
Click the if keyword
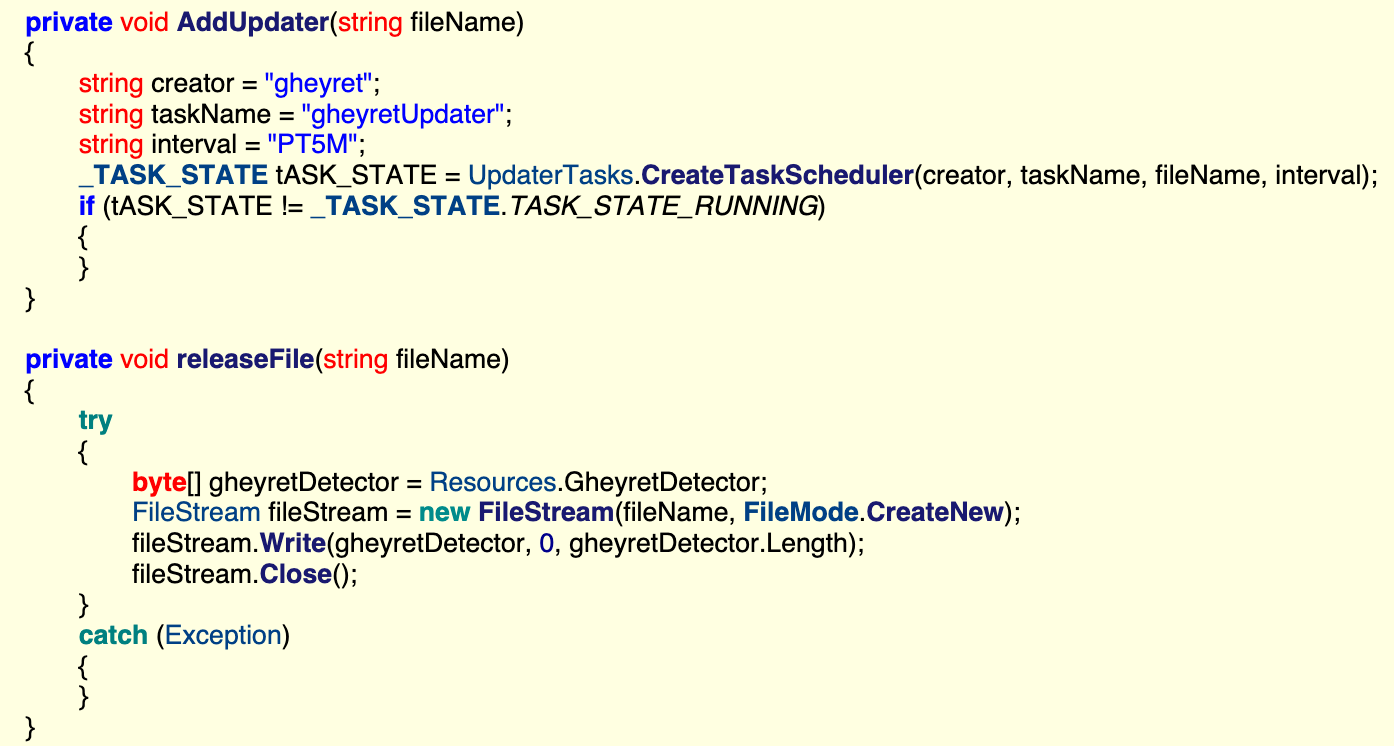(x=87, y=207)
